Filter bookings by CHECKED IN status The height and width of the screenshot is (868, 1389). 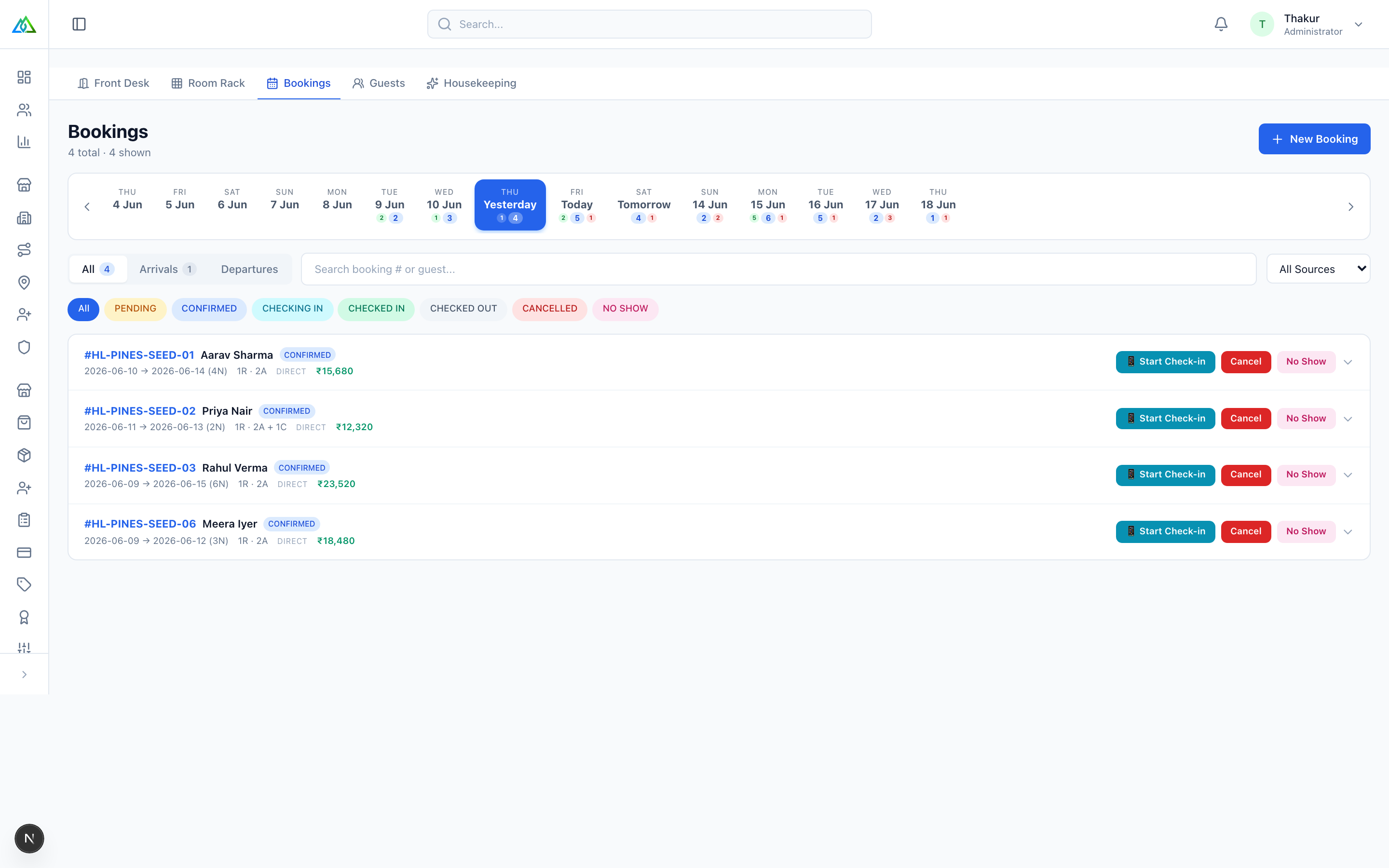[x=376, y=309]
